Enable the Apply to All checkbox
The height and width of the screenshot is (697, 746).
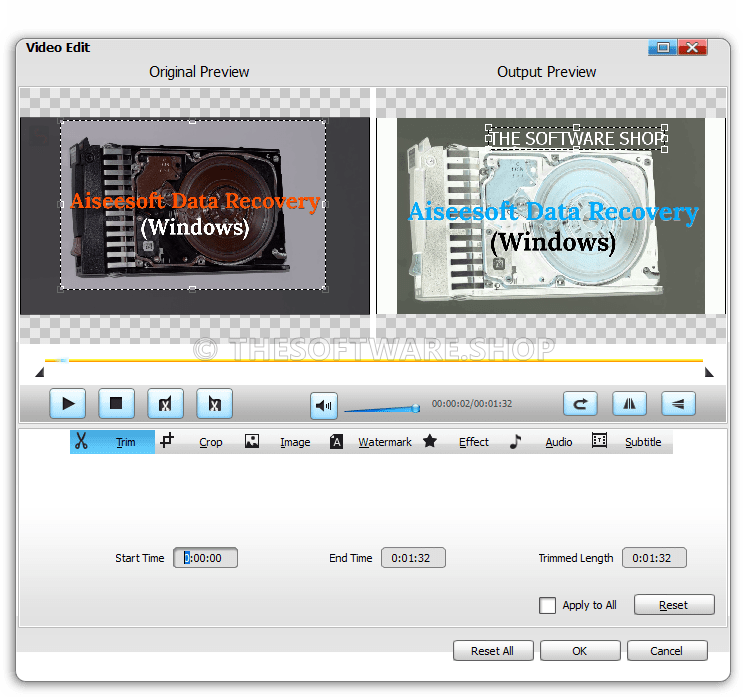[x=547, y=605]
